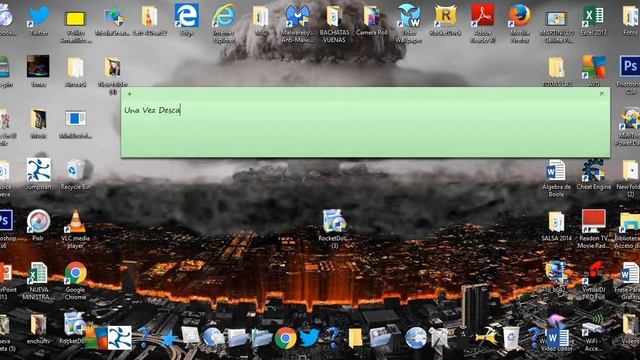Click the Twitter bird in the dock

309,338
